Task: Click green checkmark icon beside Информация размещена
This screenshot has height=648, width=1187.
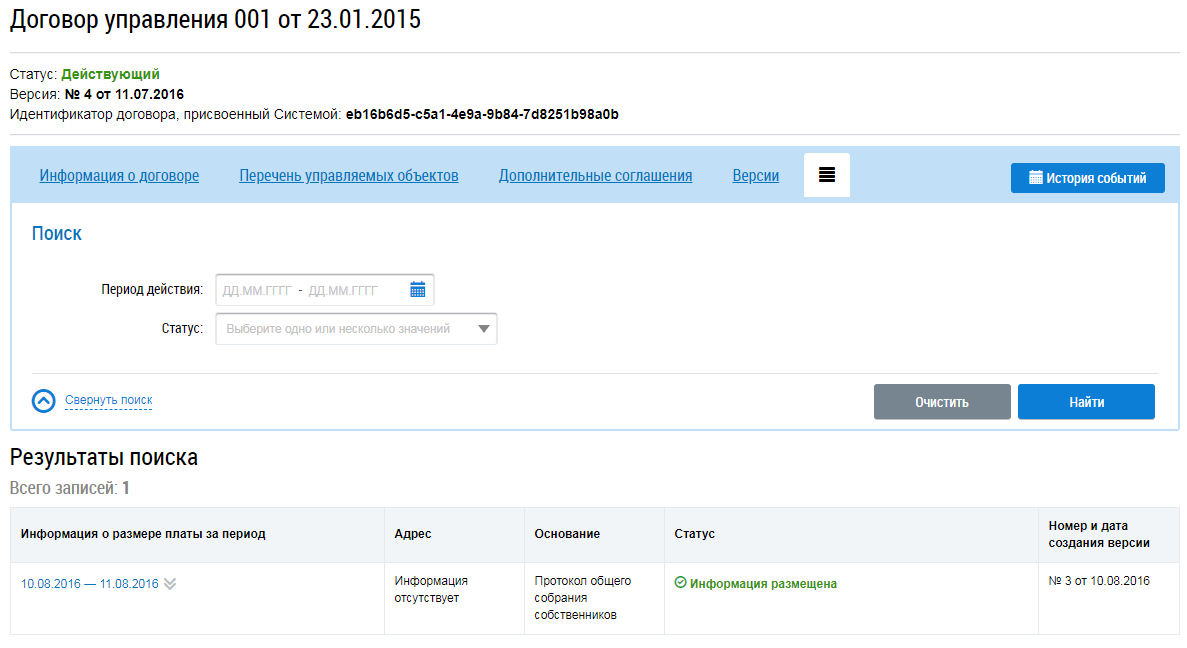Action: [680, 583]
